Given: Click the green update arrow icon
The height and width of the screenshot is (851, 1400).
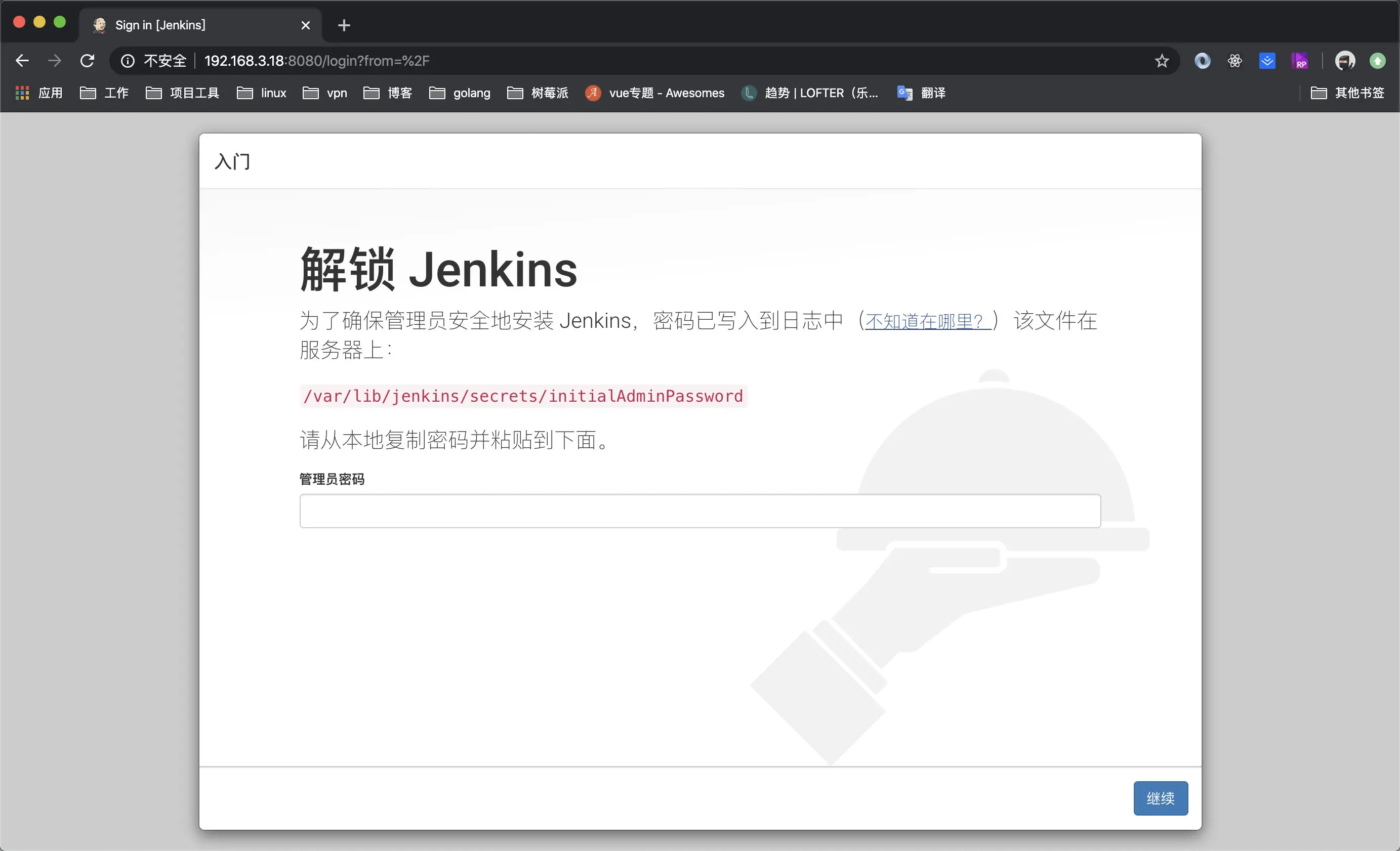Looking at the screenshot, I should tap(1377, 61).
